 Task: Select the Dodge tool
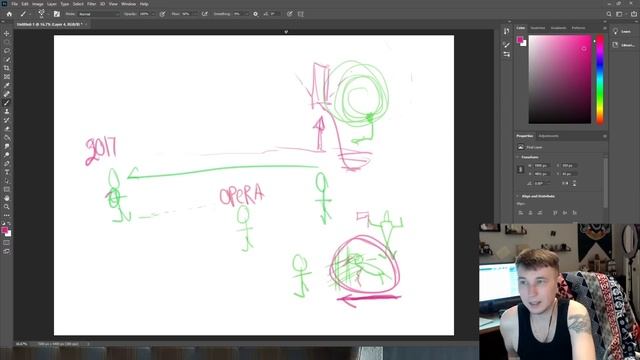click(7, 155)
